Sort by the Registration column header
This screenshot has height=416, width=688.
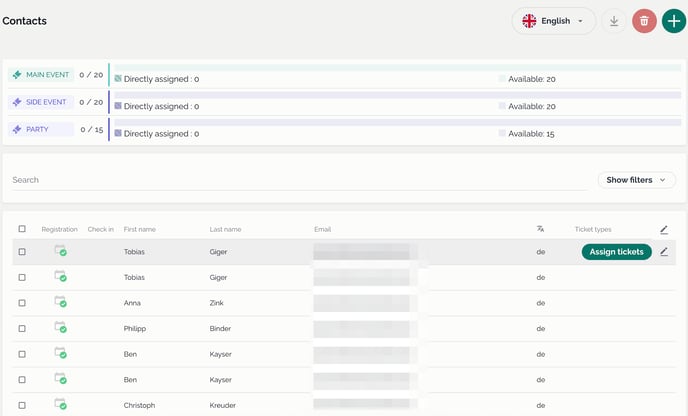click(59, 229)
